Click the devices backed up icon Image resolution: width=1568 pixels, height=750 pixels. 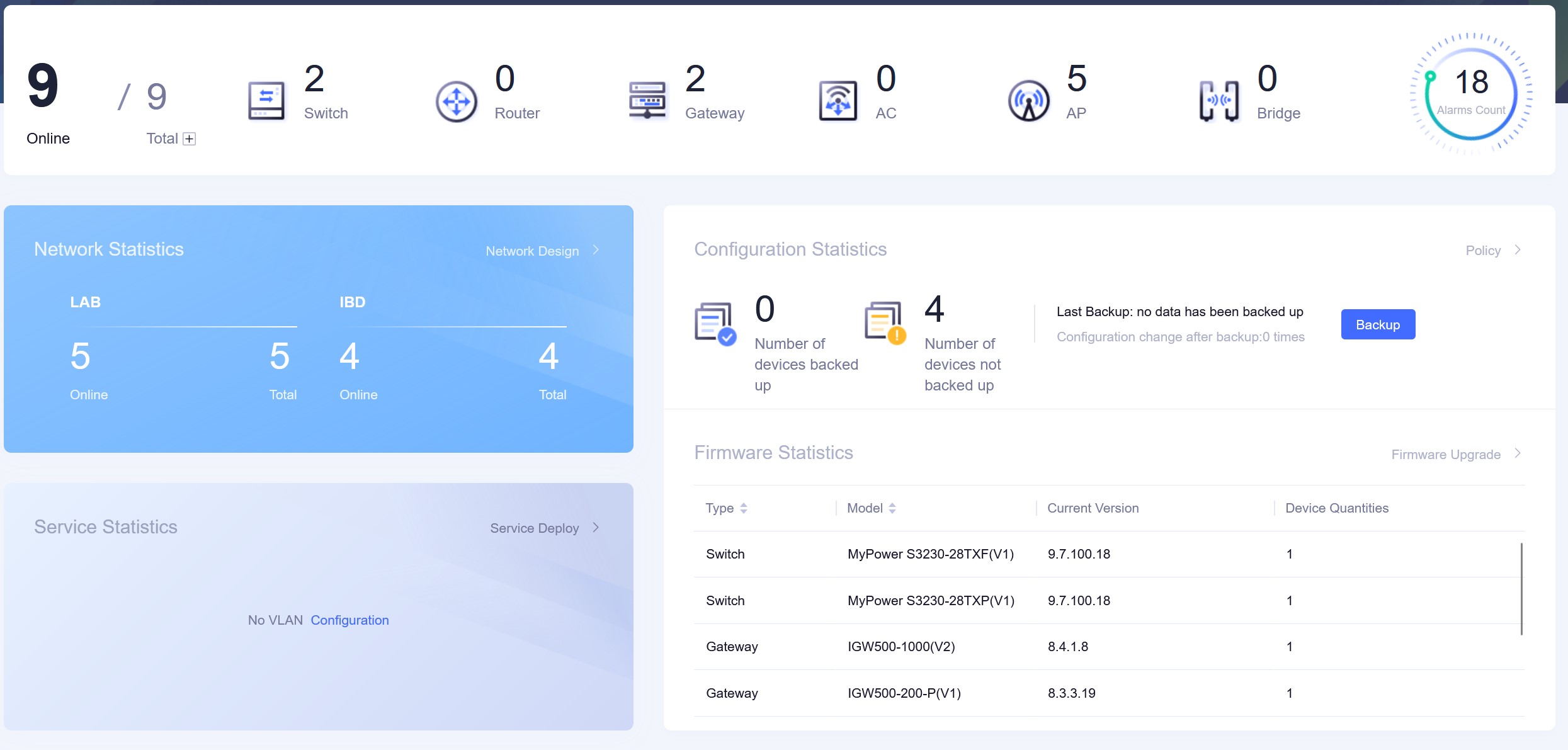click(715, 324)
